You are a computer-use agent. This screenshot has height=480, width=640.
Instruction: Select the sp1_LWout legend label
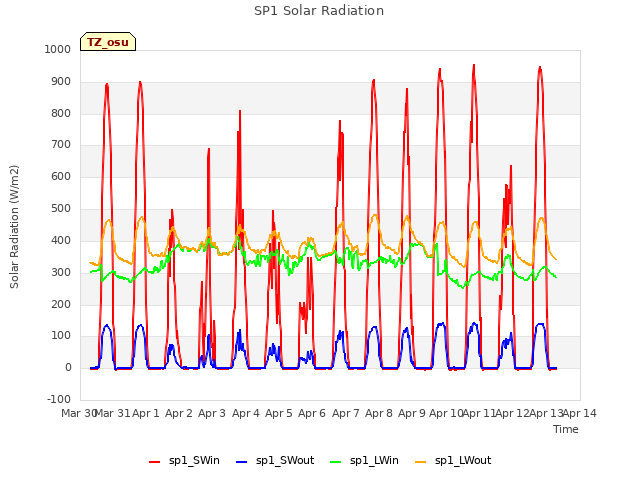coord(463,461)
